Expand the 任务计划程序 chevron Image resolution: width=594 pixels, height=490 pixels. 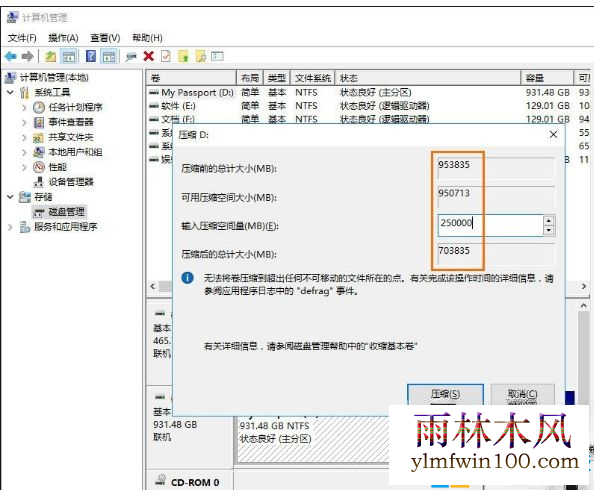point(24,108)
